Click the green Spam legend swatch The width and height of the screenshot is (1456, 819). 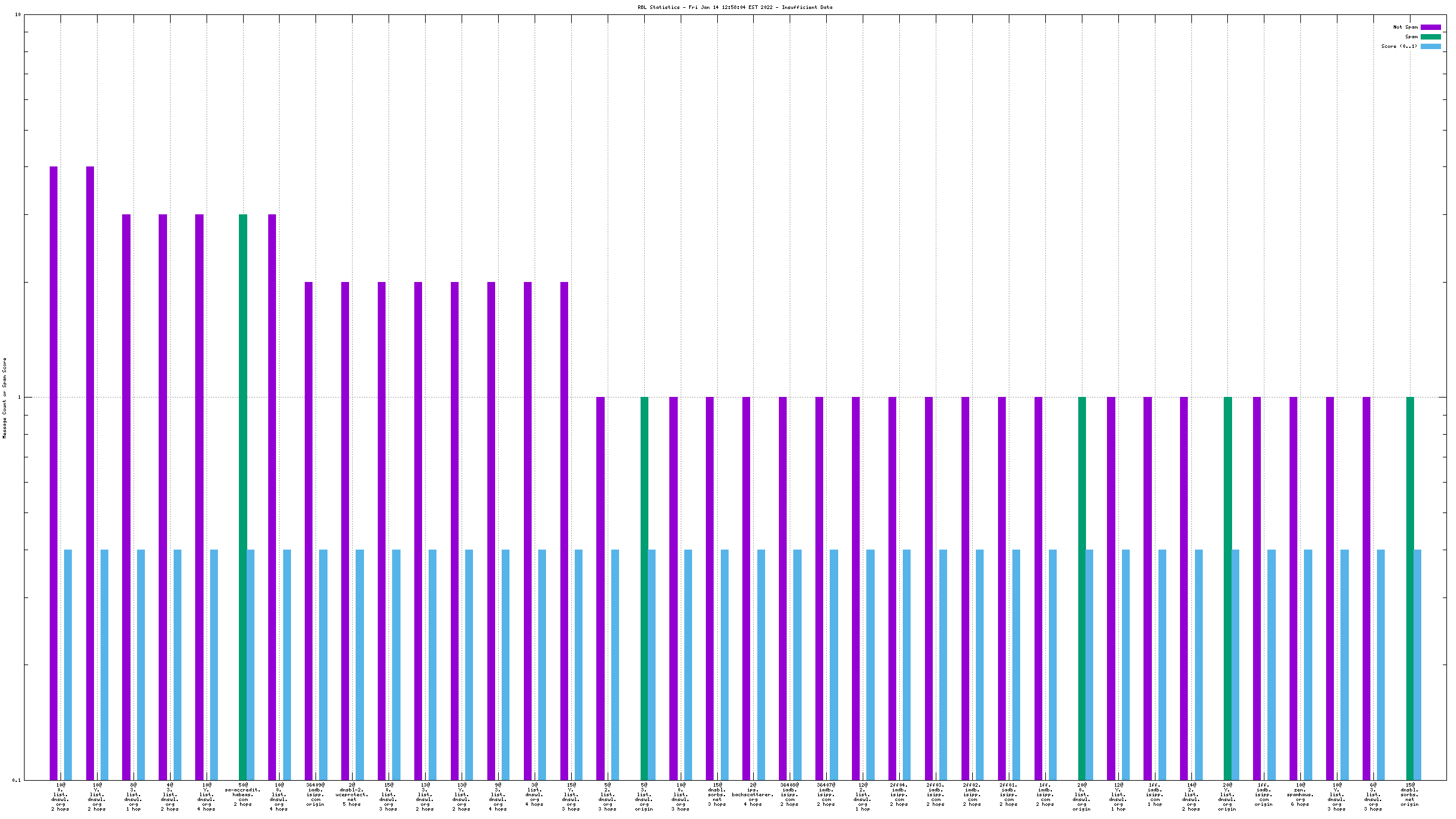pyautogui.click(x=1430, y=37)
